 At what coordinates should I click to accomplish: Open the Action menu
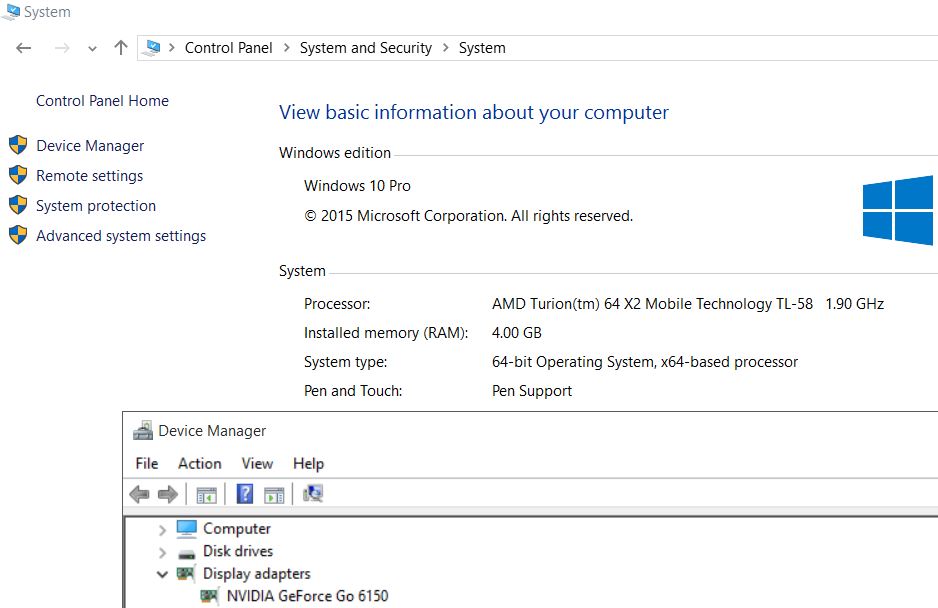tap(199, 463)
